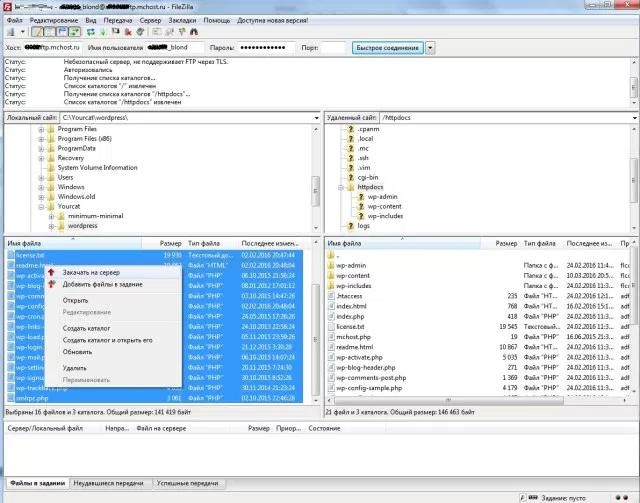Cancel current operation toolbar icon
The width and height of the screenshot is (640, 503).
(116, 32)
